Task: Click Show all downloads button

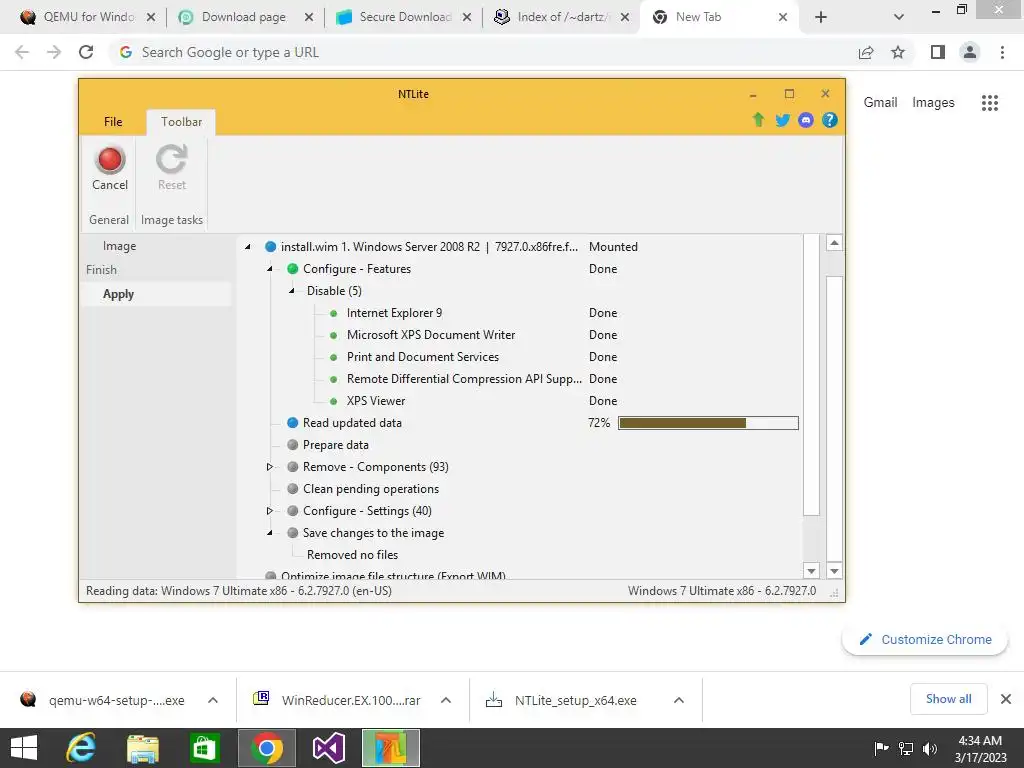Action: 948,699
